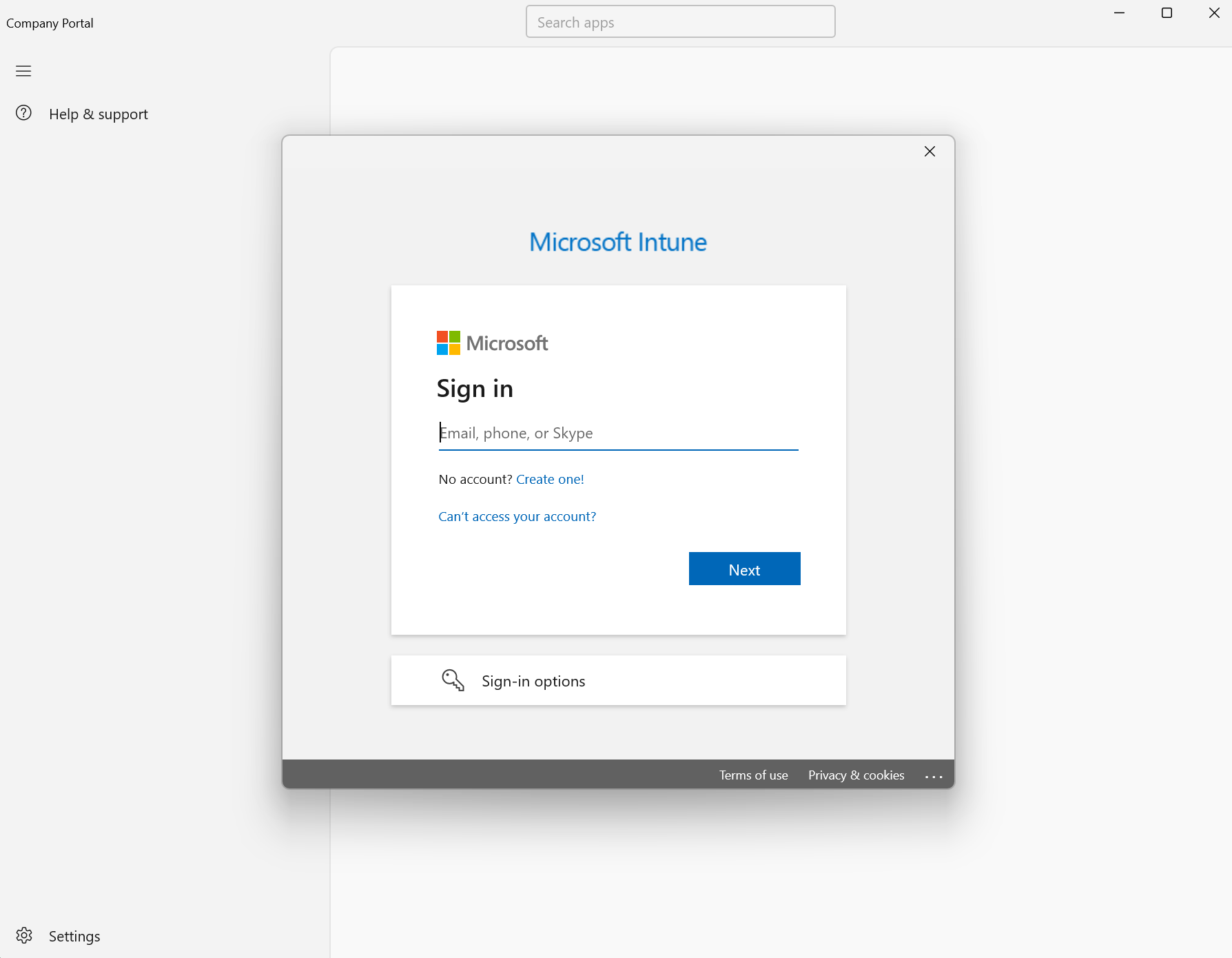Image resolution: width=1232 pixels, height=958 pixels.
Task: Click the Help & support question mark icon
Action: tap(23, 113)
